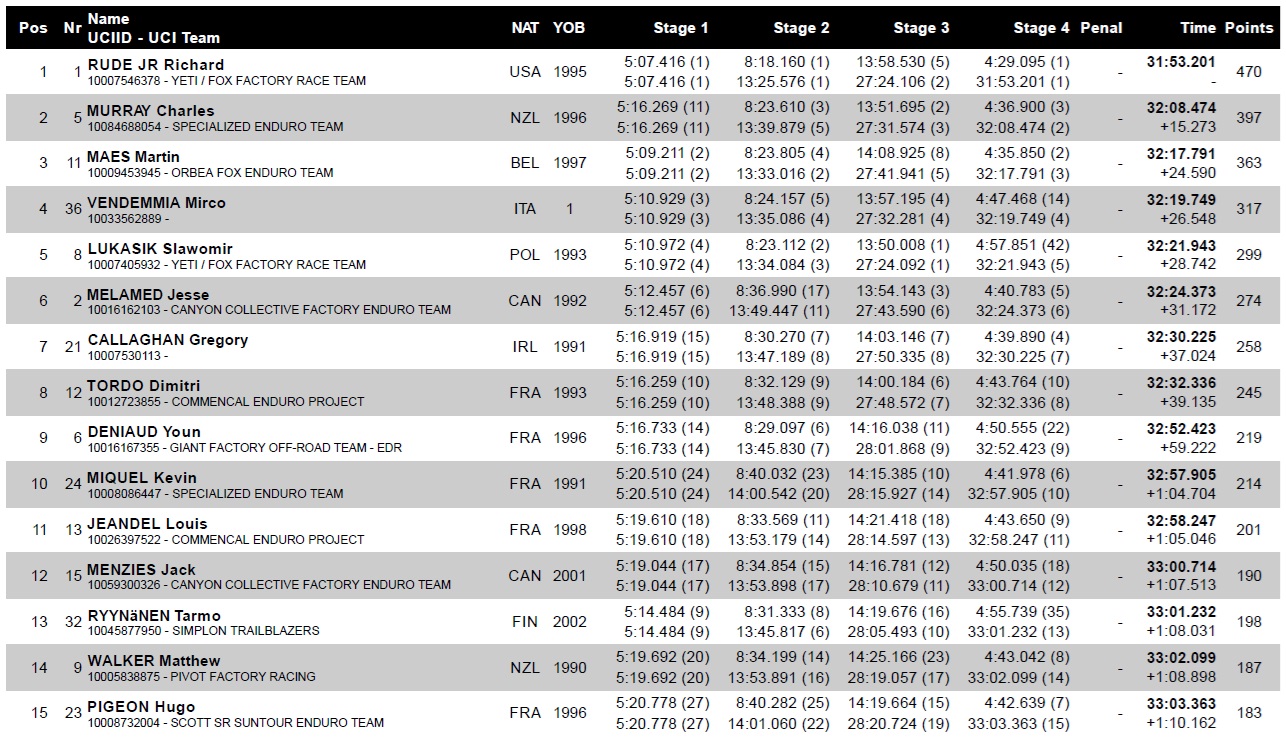Image resolution: width=1286 pixels, height=739 pixels.
Task: Select rider name RUDE JR Richard
Action: click(x=156, y=65)
